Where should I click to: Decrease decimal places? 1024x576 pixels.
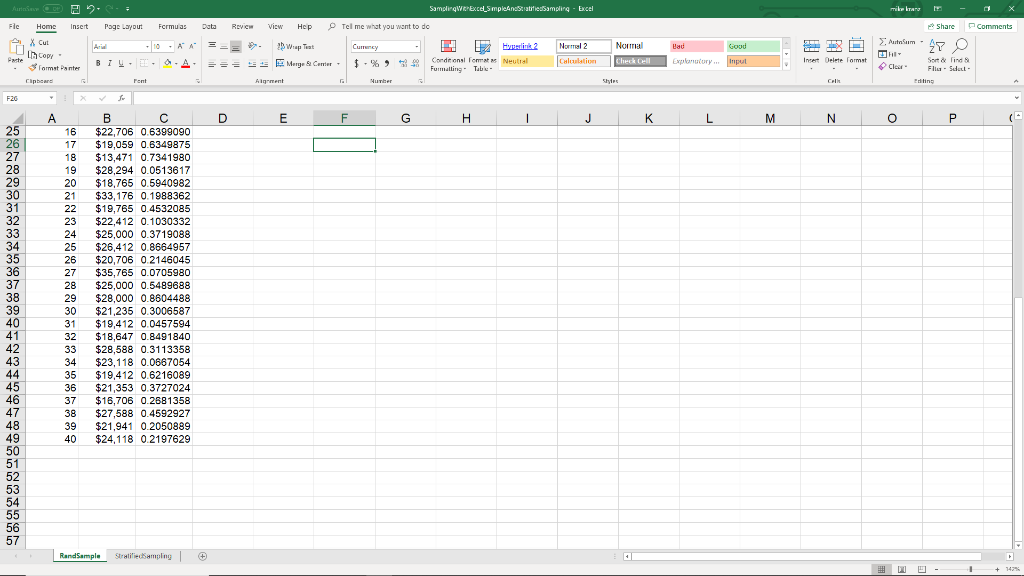(x=415, y=63)
